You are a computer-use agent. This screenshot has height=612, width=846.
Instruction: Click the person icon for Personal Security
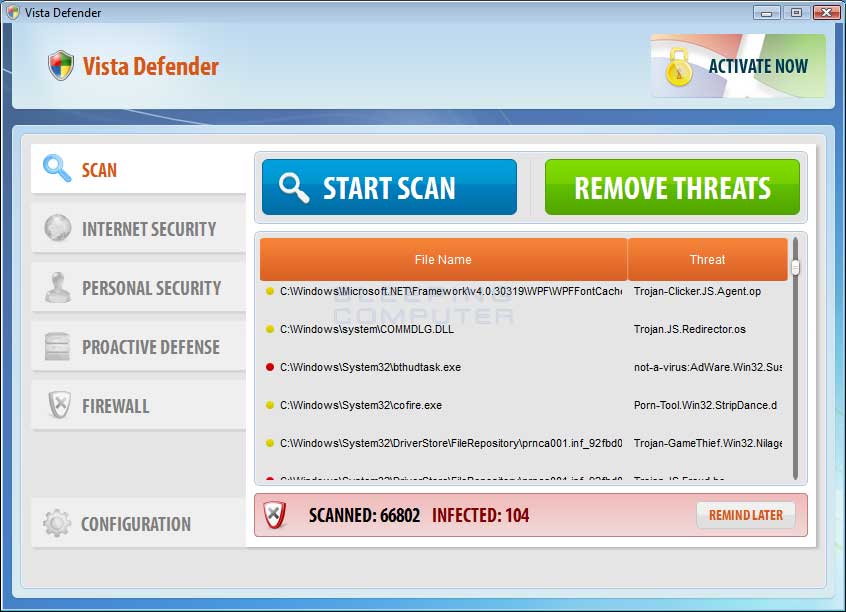pyautogui.click(x=58, y=287)
